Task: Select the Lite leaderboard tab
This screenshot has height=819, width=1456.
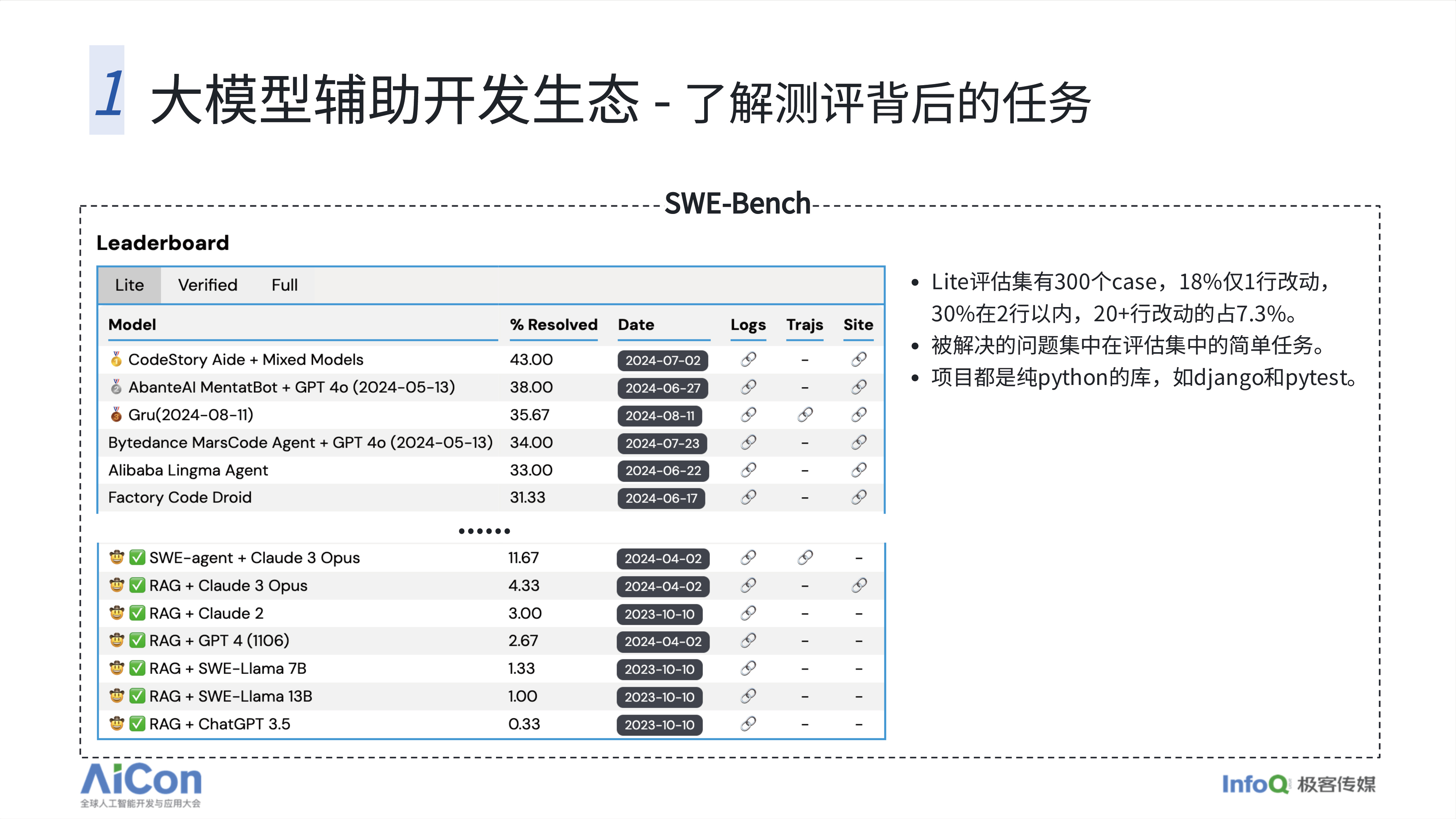Action: [130, 285]
